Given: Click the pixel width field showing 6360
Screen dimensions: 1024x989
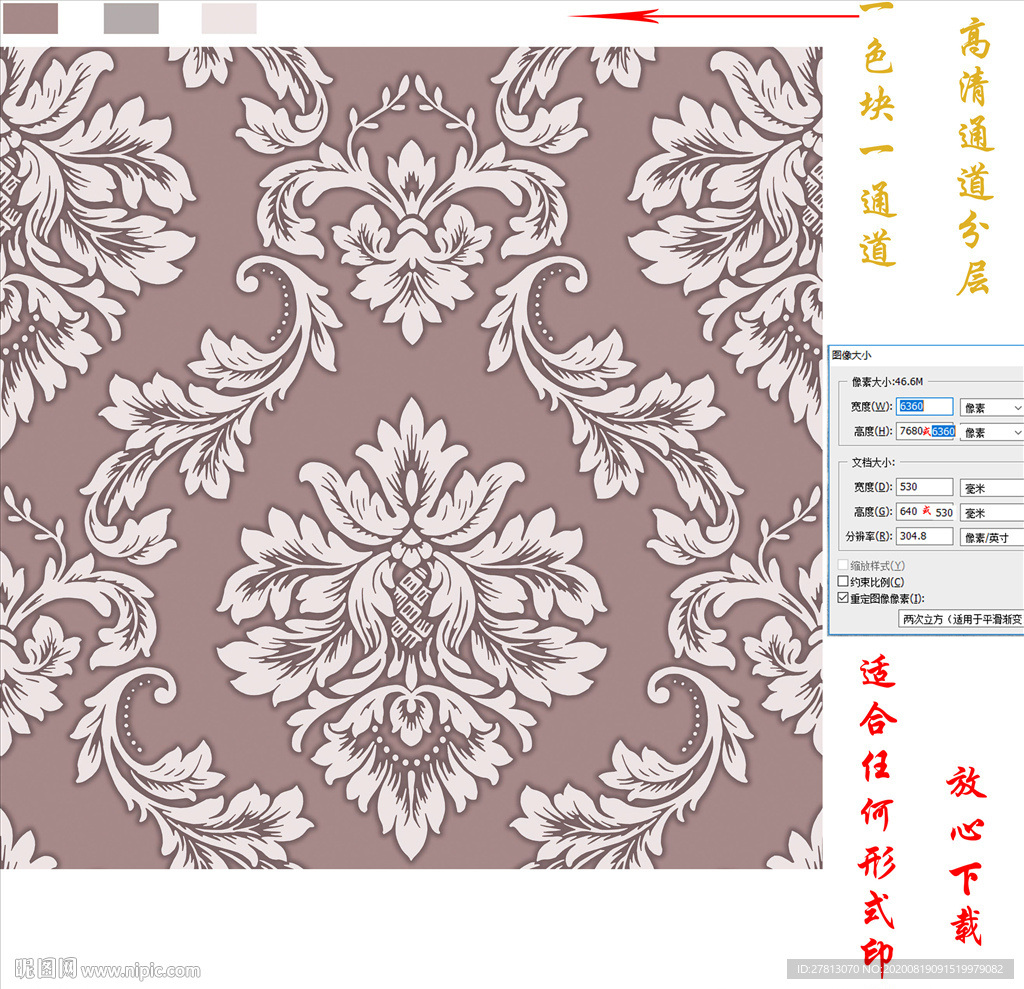Looking at the screenshot, I should (x=924, y=406).
